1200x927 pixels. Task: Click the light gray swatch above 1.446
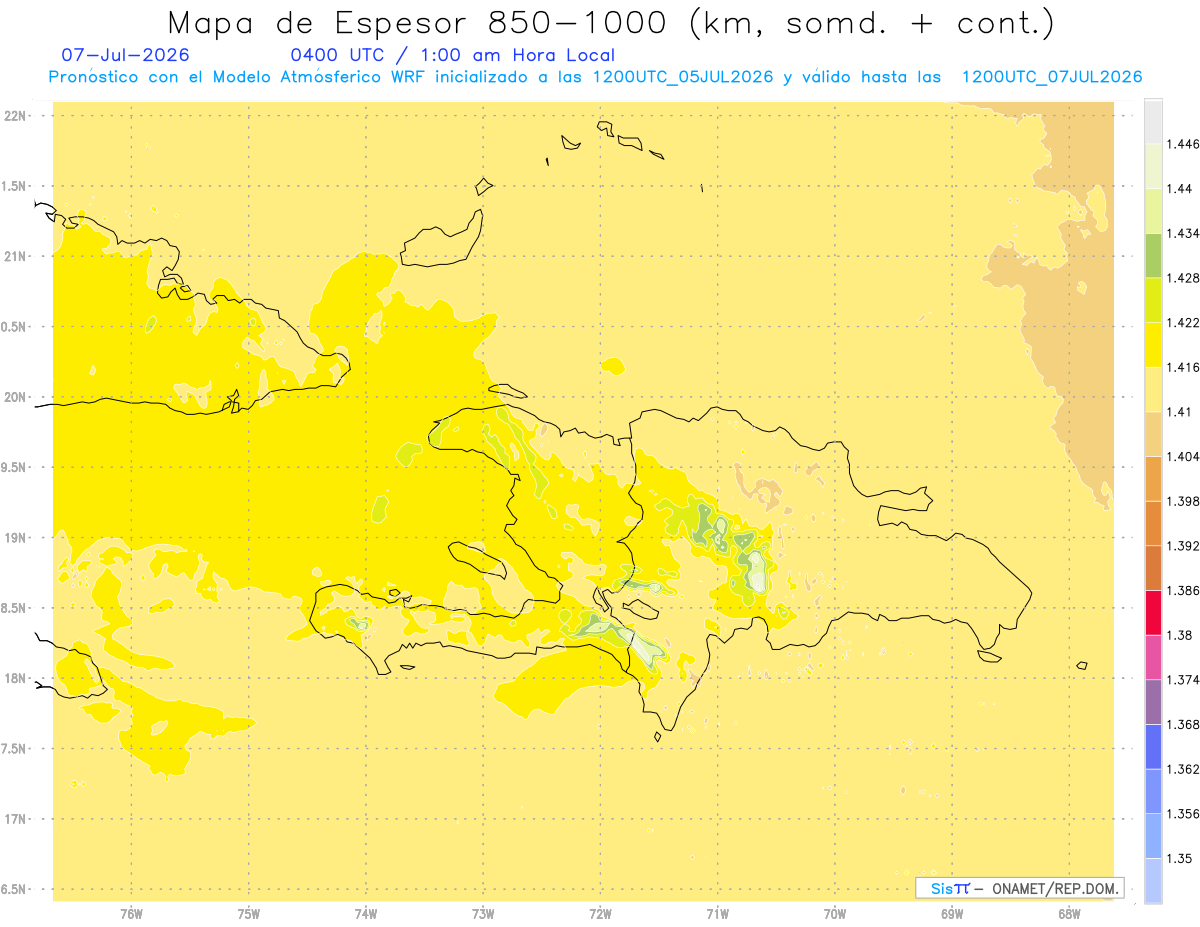(x=1153, y=121)
